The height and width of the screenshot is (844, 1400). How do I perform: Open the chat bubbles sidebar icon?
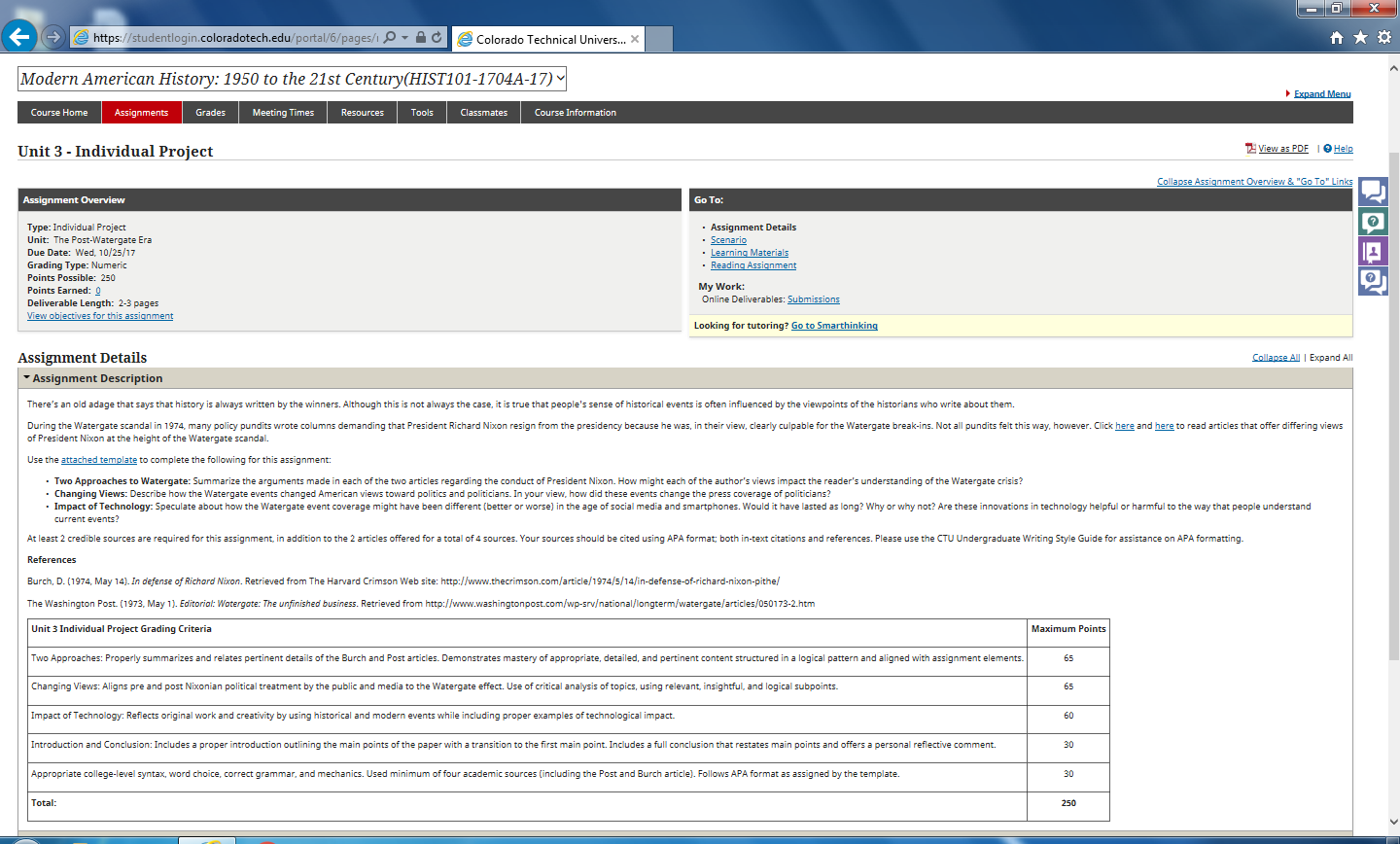point(1373,192)
